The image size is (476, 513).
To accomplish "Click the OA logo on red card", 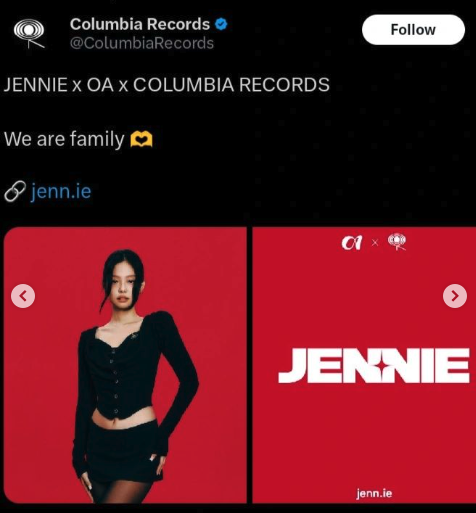I will coord(352,243).
